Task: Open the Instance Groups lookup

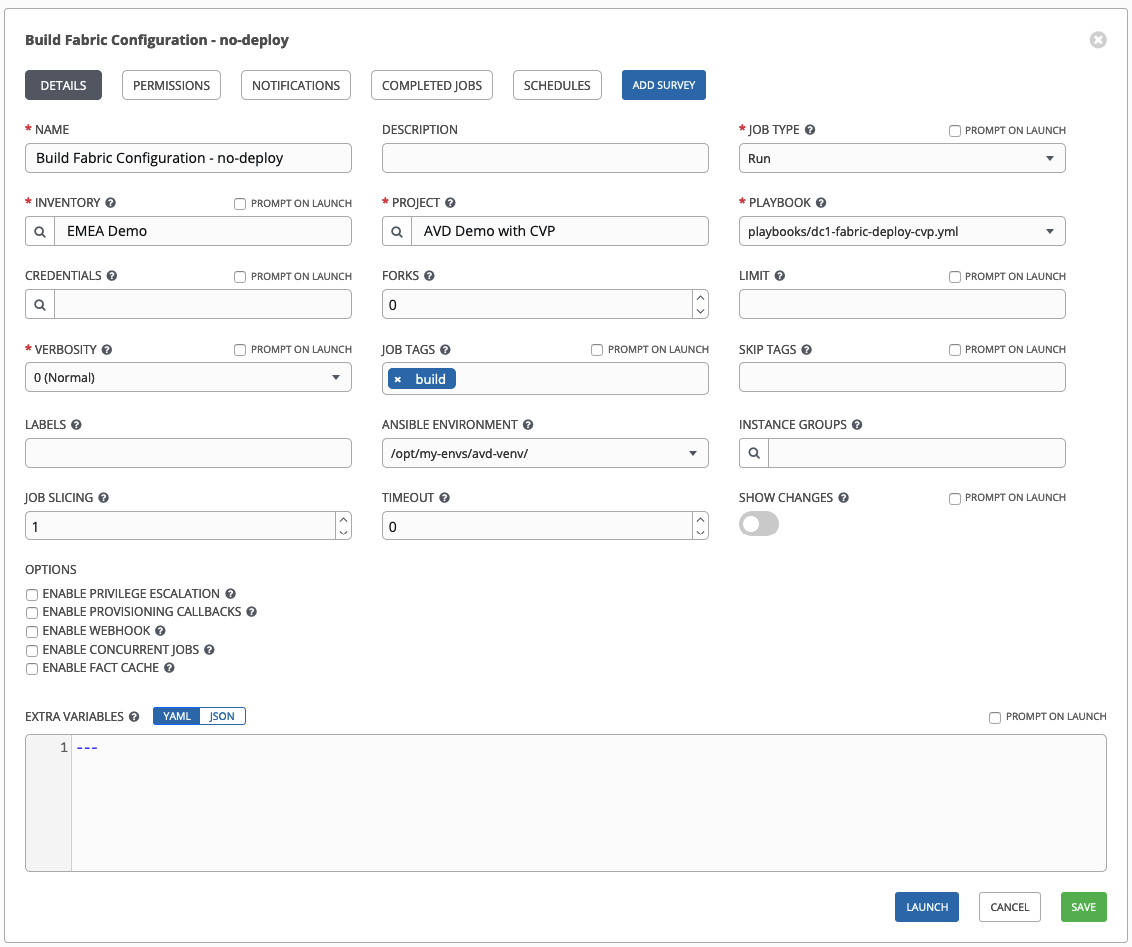Action: coord(754,453)
